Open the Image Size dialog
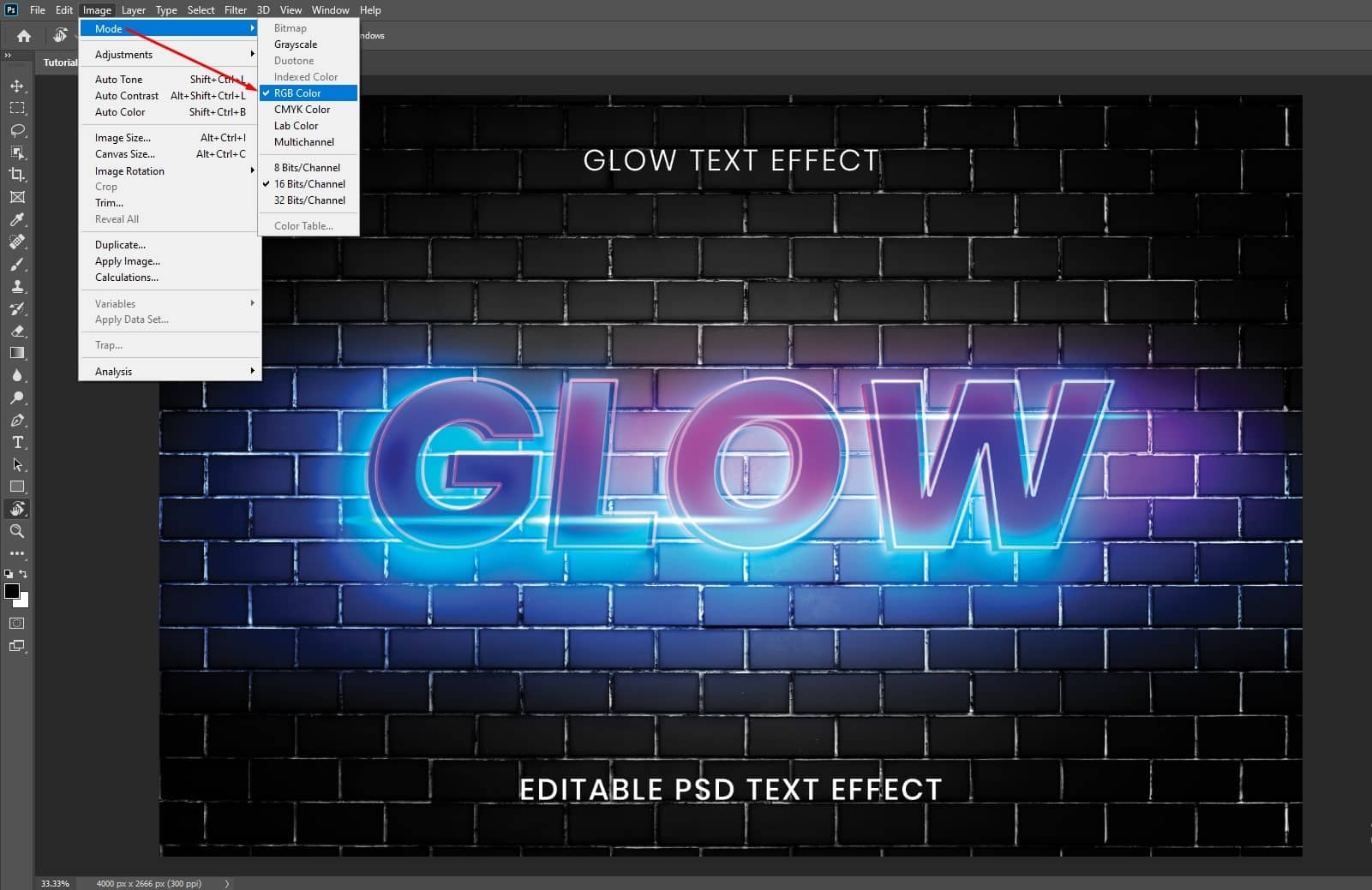This screenshot has height=890, width=1372. [x=122, y=137]
